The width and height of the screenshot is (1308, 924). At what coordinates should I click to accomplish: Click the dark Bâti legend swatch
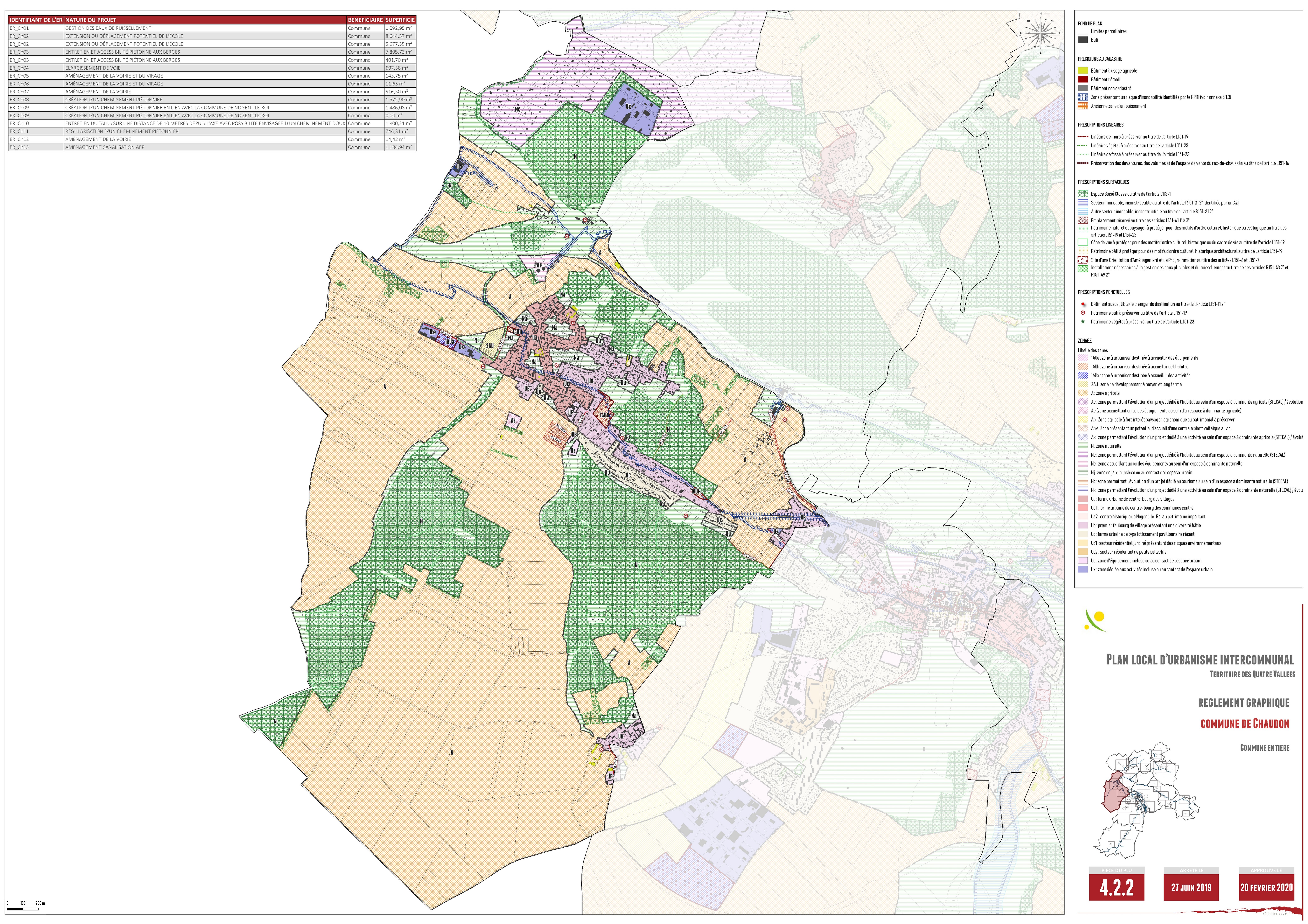click(1083, 40)
